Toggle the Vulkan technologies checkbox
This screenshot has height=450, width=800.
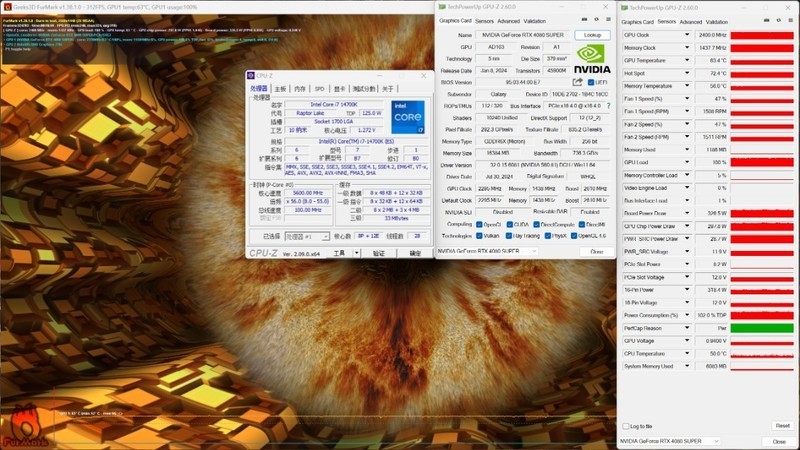[479, 236]
